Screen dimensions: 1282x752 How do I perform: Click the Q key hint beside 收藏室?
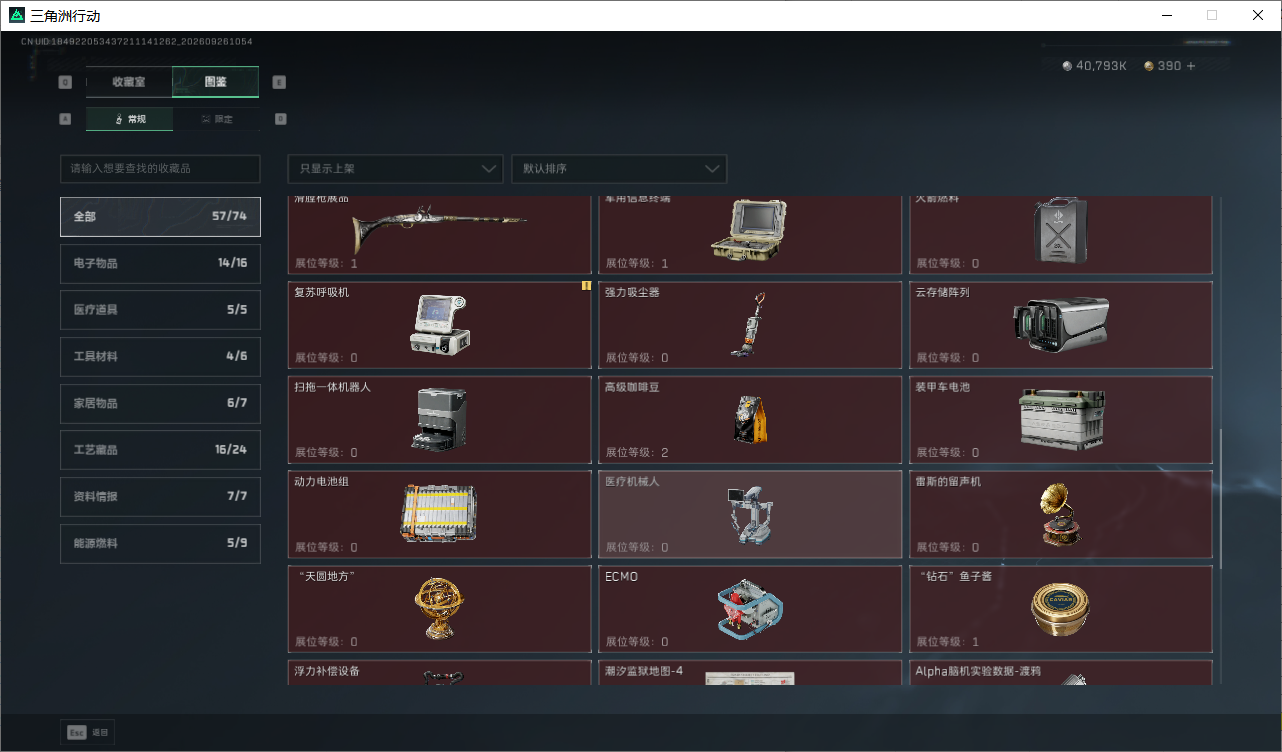click(66, 83)
